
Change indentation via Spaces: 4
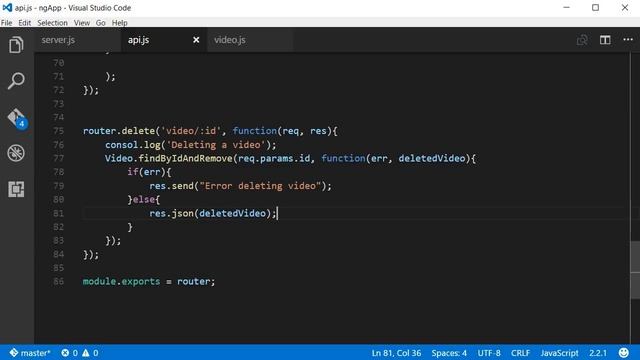pyautogui.click(x=449, y=353)
